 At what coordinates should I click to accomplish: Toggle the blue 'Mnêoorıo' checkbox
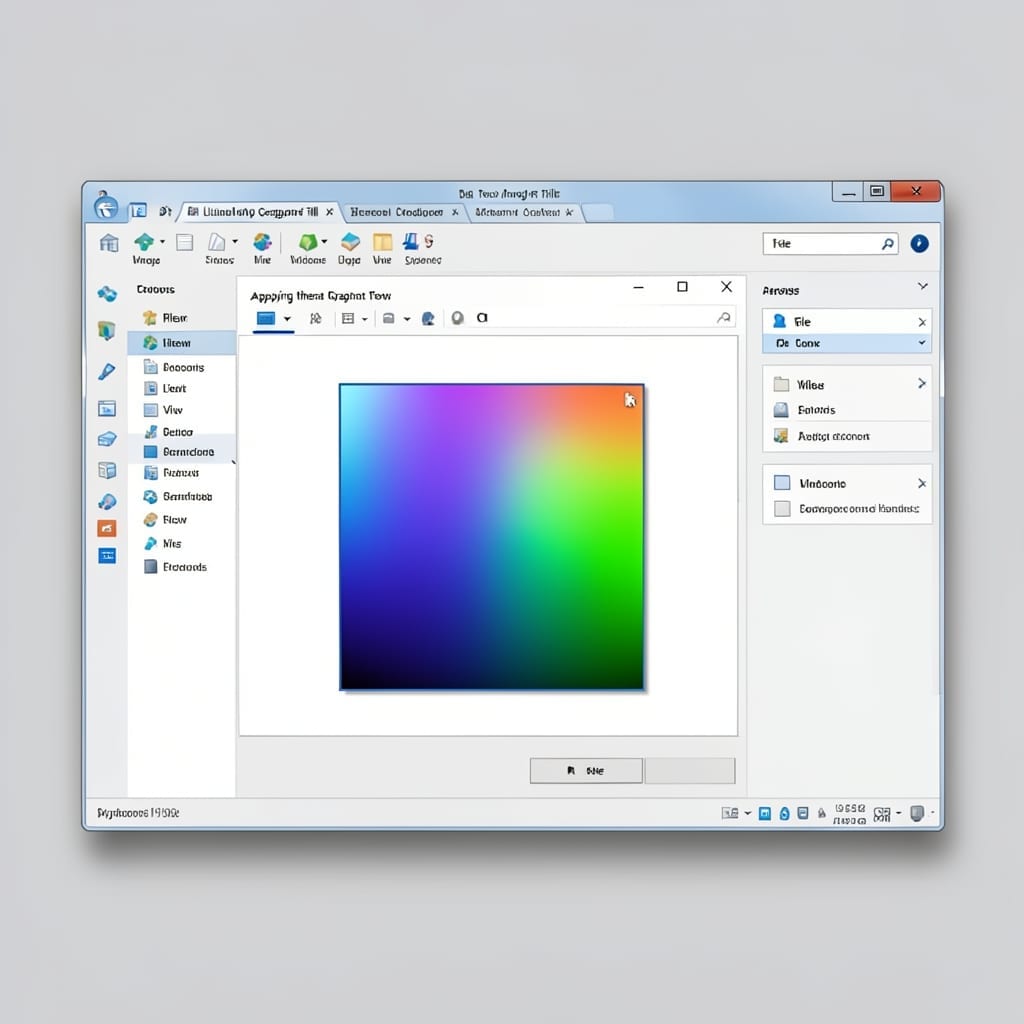[782, 483]
